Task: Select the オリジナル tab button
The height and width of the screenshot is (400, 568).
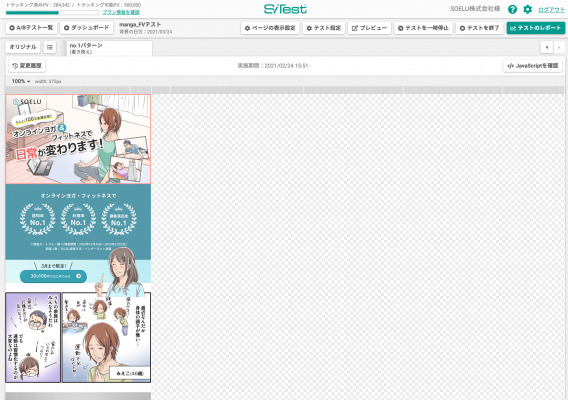Action: point(23,47)
